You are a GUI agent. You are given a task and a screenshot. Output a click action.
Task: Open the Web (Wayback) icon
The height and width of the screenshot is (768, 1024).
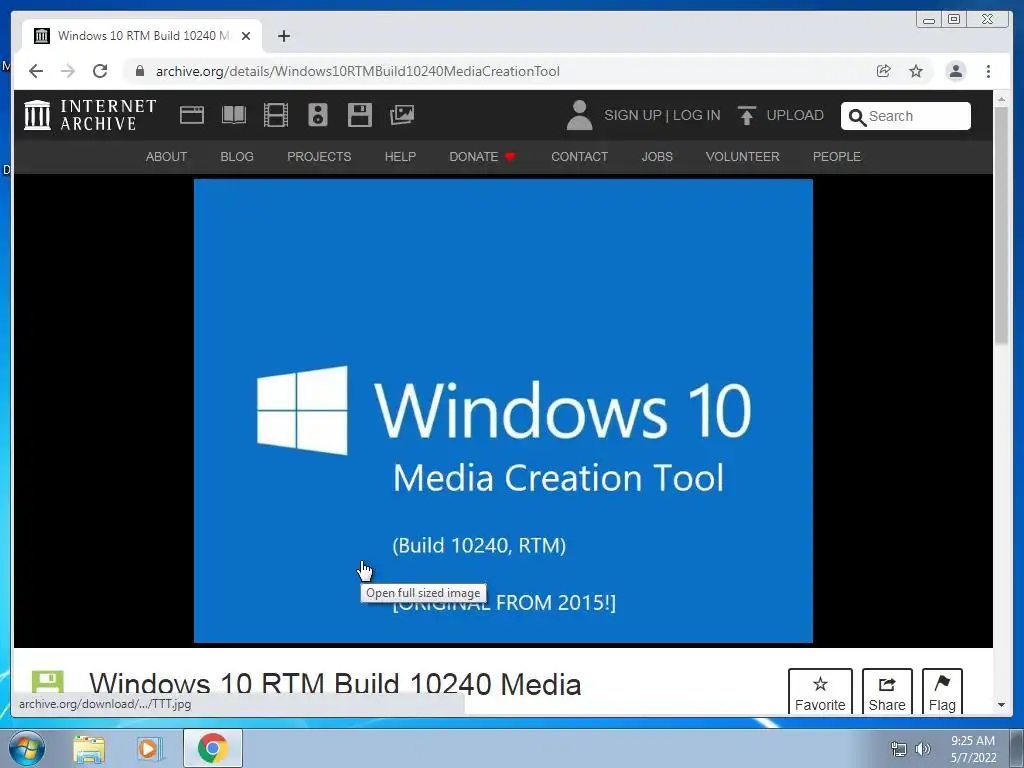tap(192, 116)
